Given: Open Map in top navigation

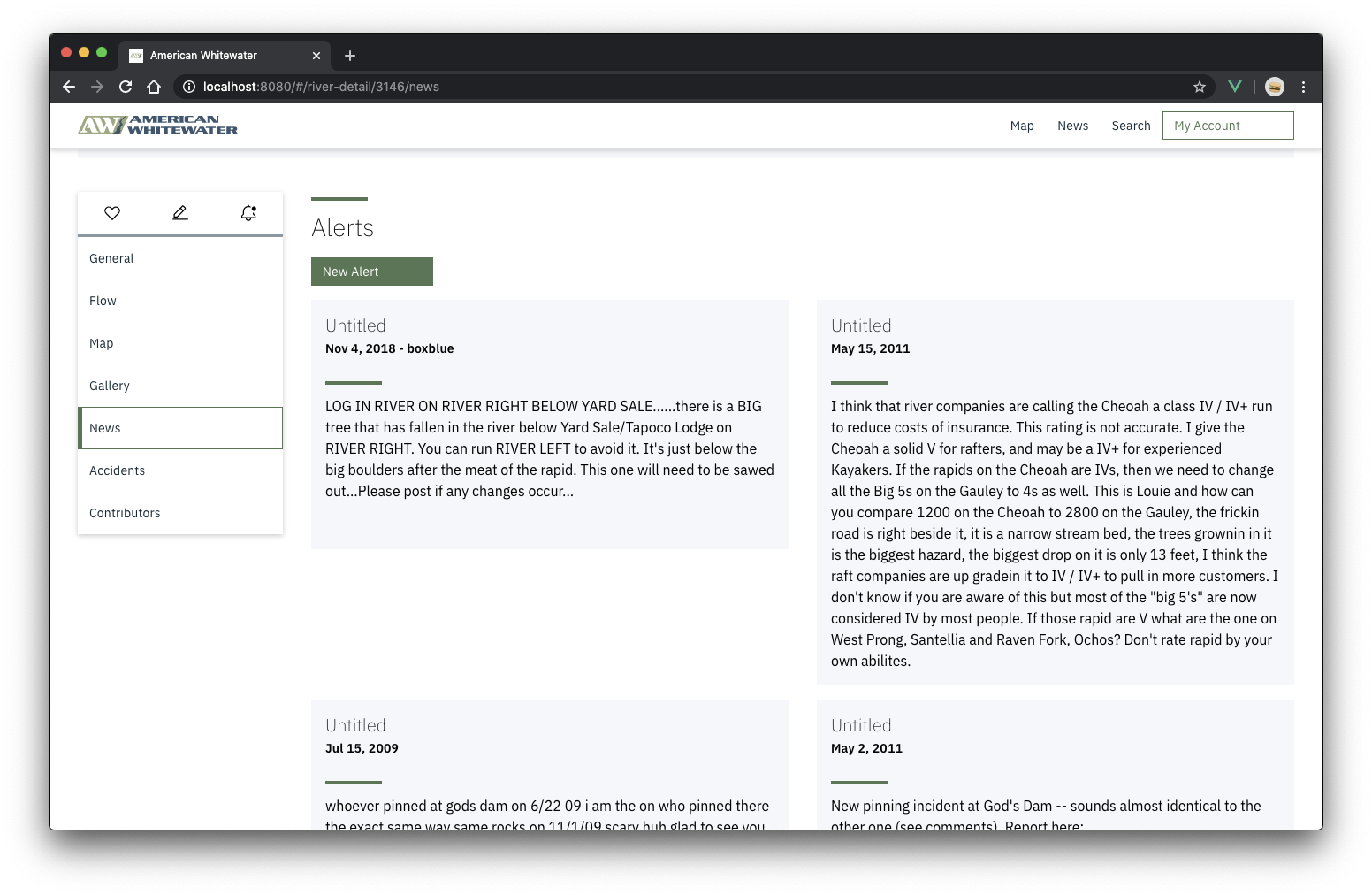Looking at the screenshot, I should tap(1022, 126).
